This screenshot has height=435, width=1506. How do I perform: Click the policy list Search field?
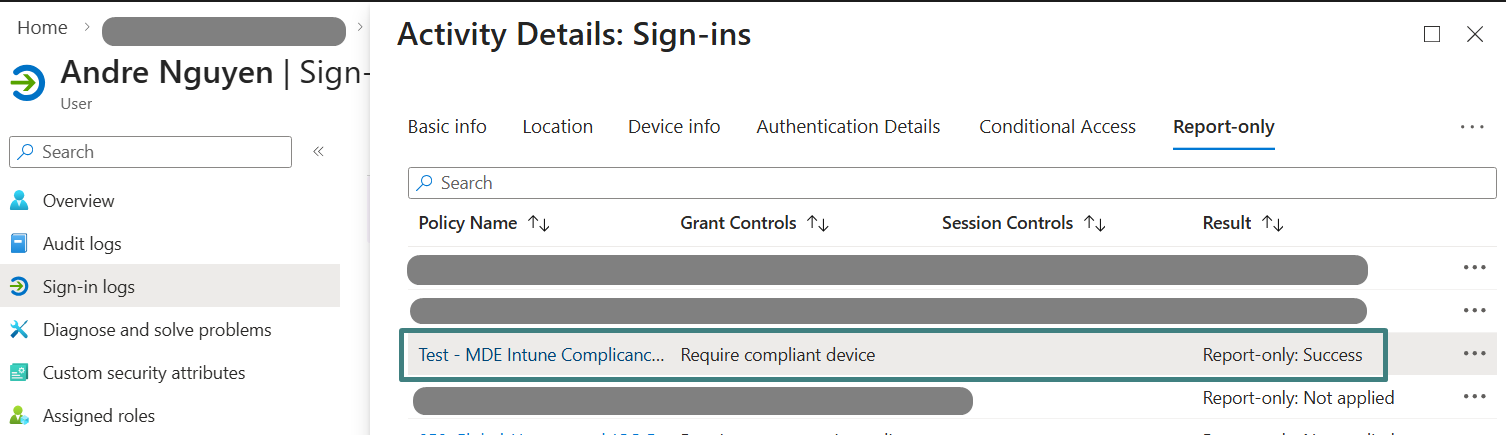950,183
